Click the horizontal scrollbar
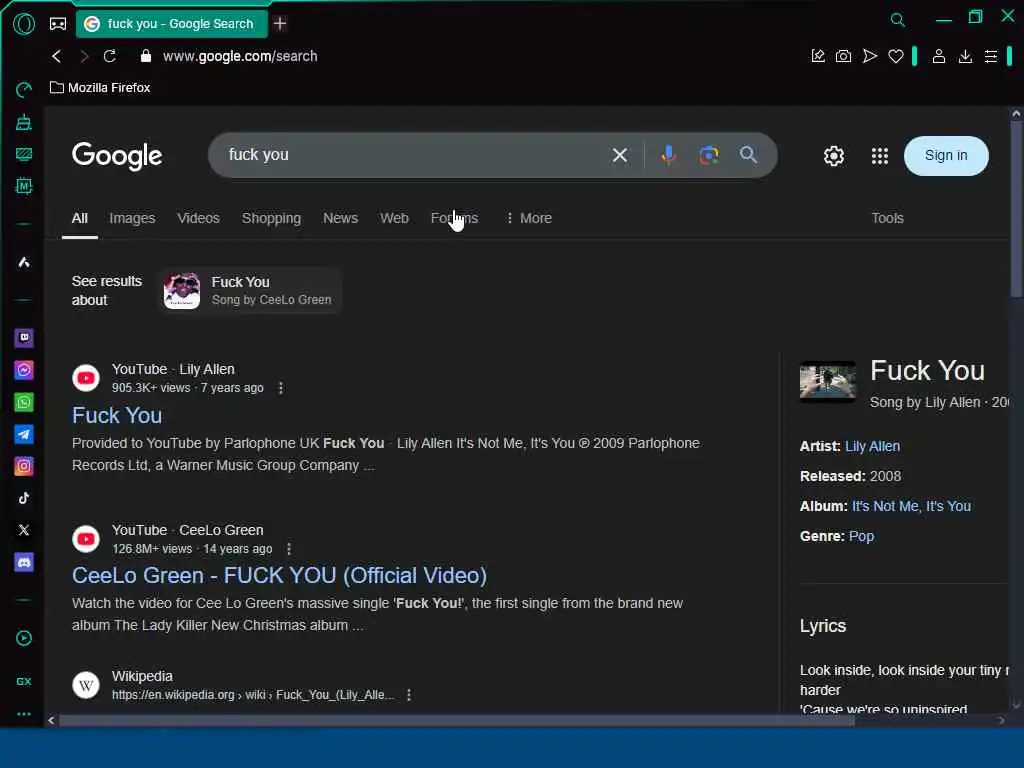 point(456,720)
